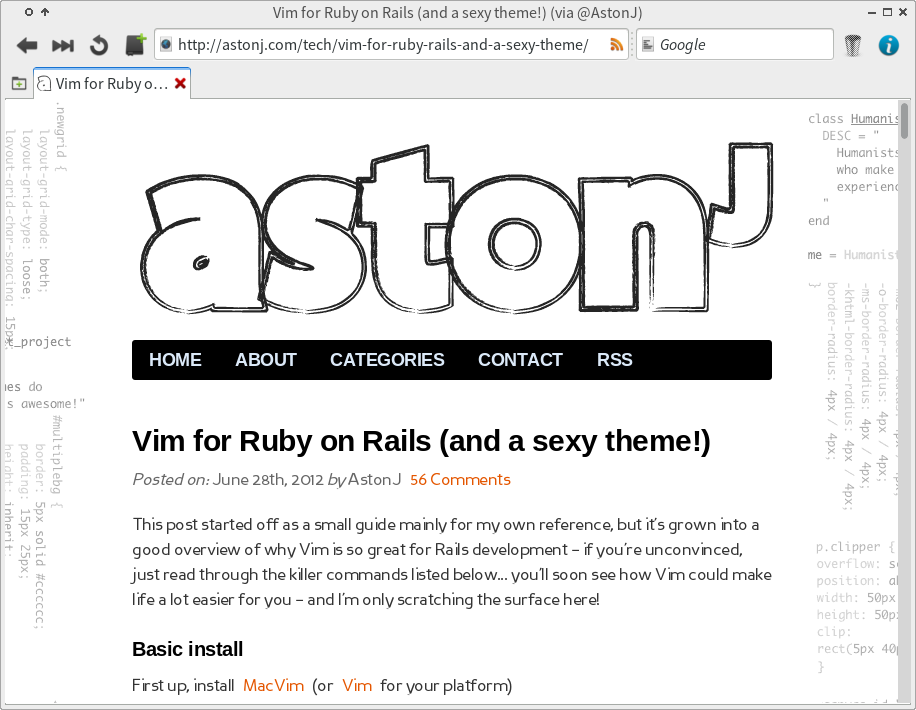Viewport: 916px width, 710px height.
Task: Open the HOME menu item
Action: pos(175,360)
